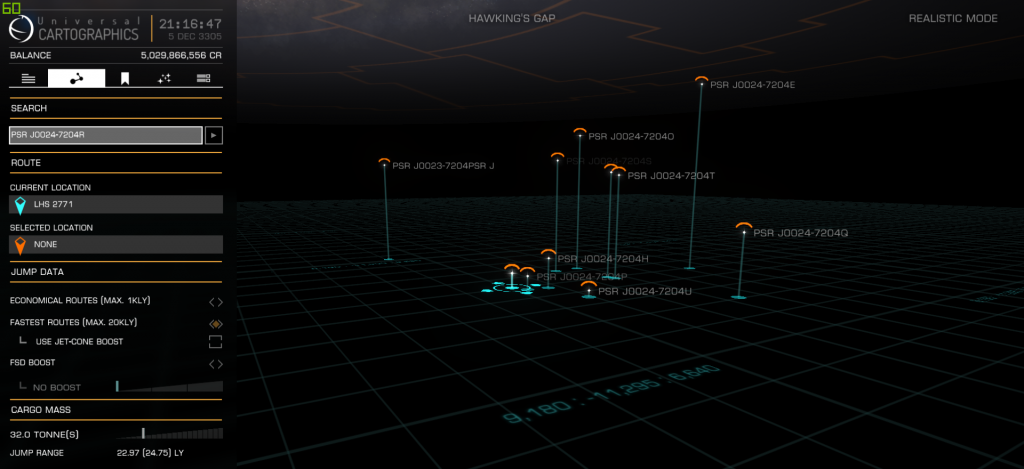The image size is (1024, 469).
Task: Select star PSR J0024-7204H marker
Action: pyautogui.click(x=549, y=254)
